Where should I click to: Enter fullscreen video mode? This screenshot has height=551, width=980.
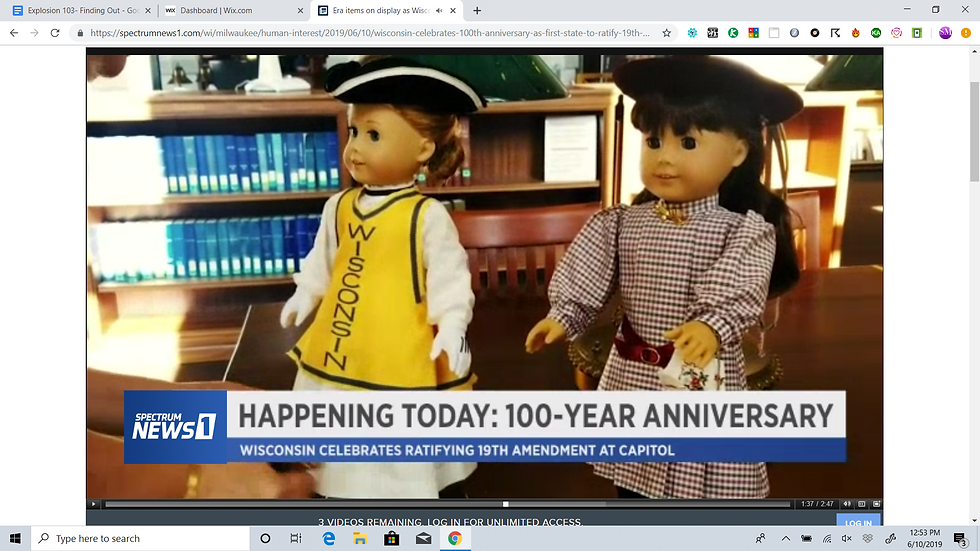point(876,504)
